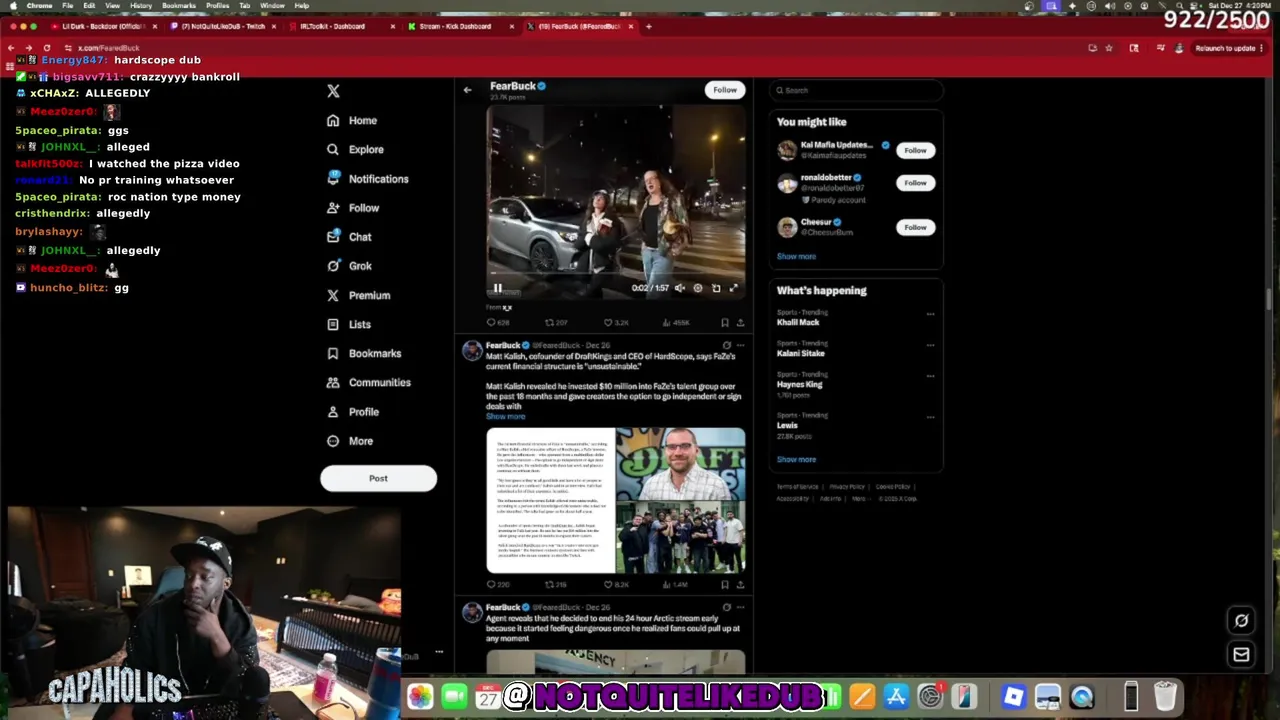Open Profile in the sidebar
This screenshot has height=720, width=1280.
tap(353, 411)
